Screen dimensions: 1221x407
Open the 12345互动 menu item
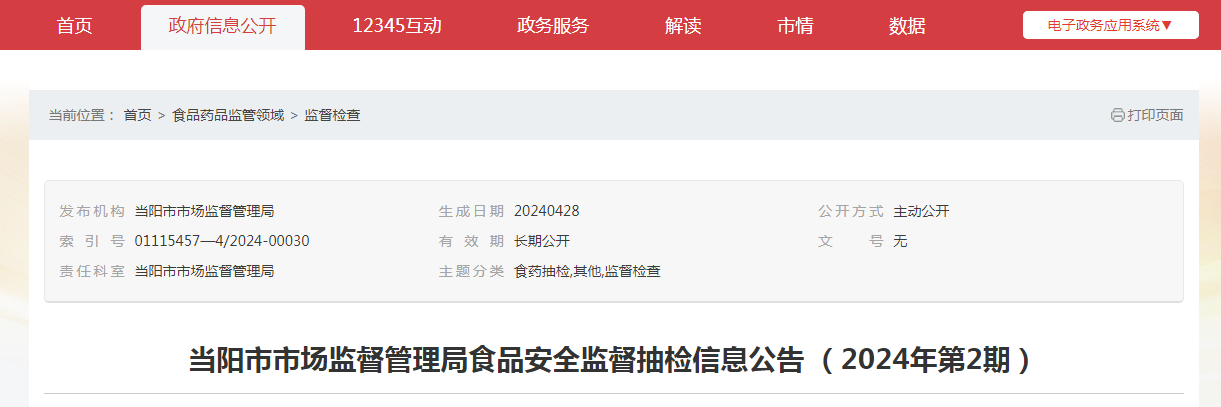coord(397,26)
